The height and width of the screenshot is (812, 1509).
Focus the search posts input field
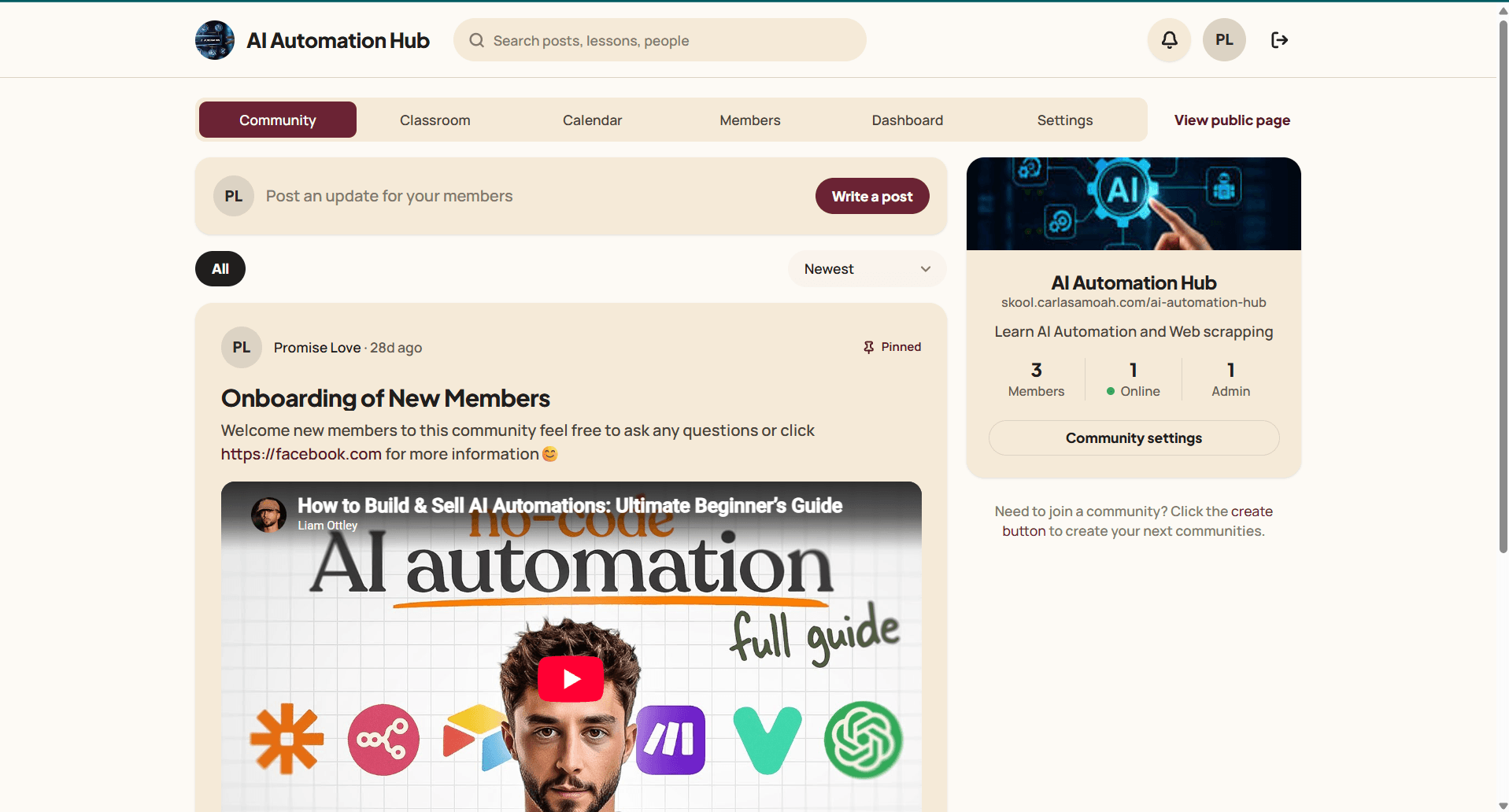tap(660, 40)
